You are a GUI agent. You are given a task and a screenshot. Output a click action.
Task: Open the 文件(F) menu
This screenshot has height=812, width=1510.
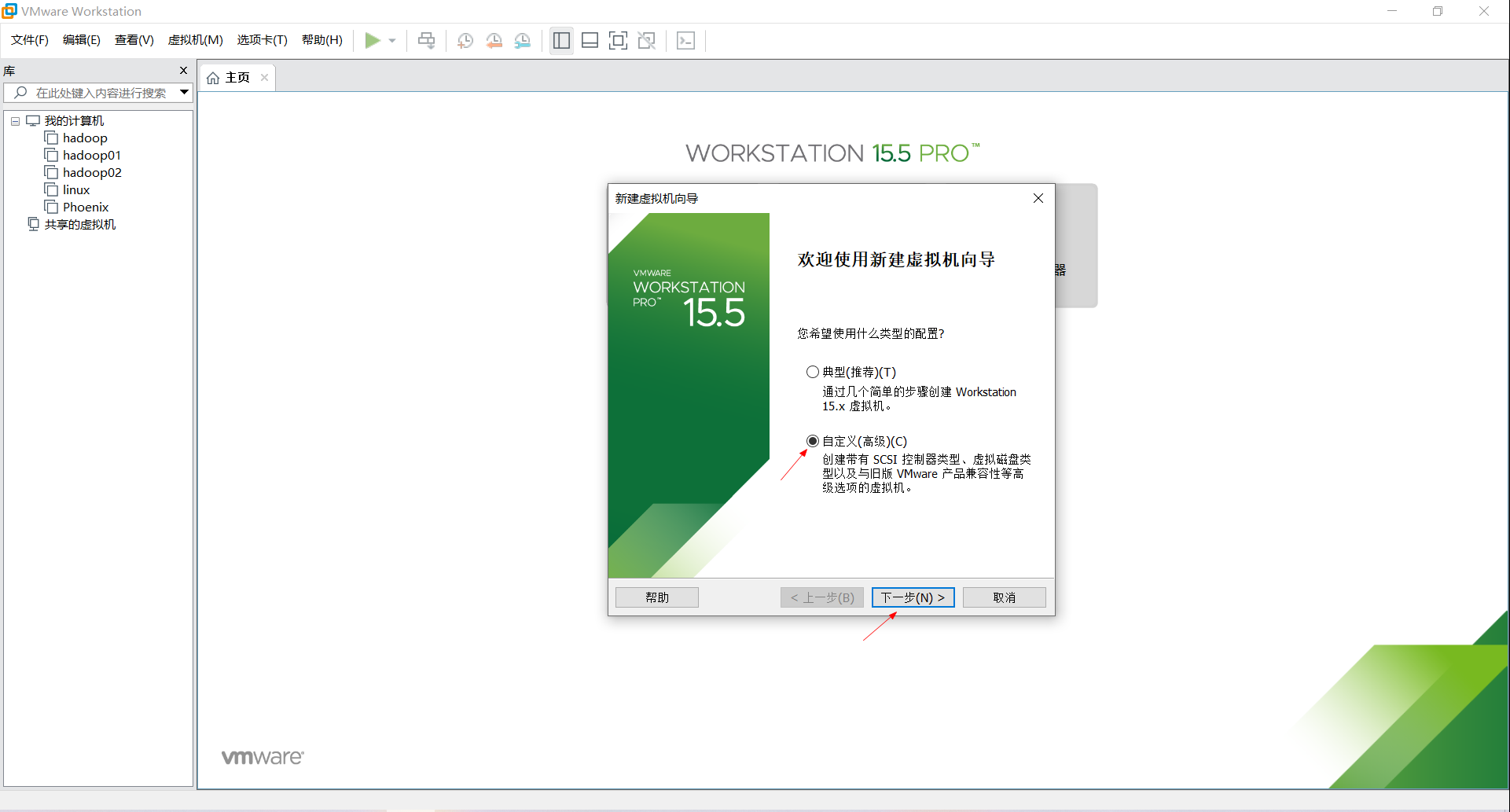[30, 40]
